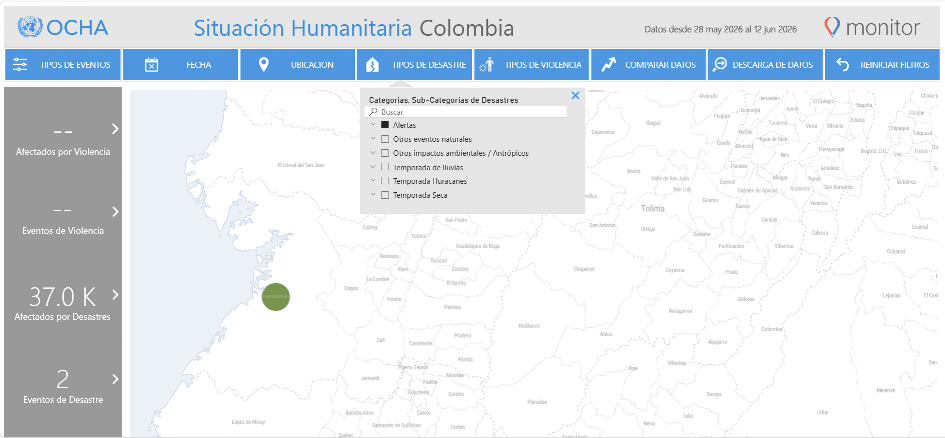Open Eventos de Violencia arrow
Image resolution: width=945 pixels, height=438 pixels.
(x=115, y=212)
